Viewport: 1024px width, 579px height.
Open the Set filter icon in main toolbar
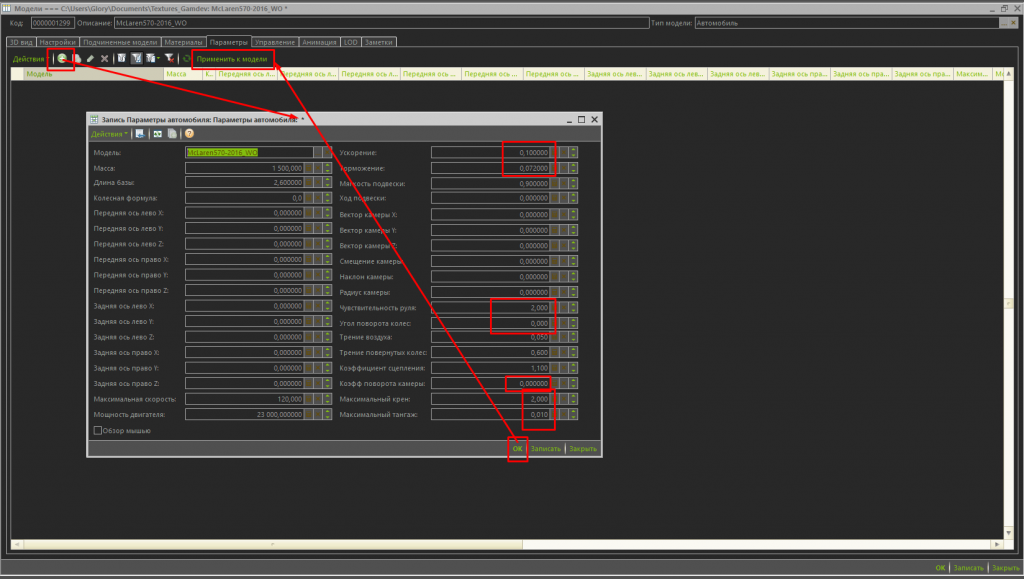pos(121,59)
